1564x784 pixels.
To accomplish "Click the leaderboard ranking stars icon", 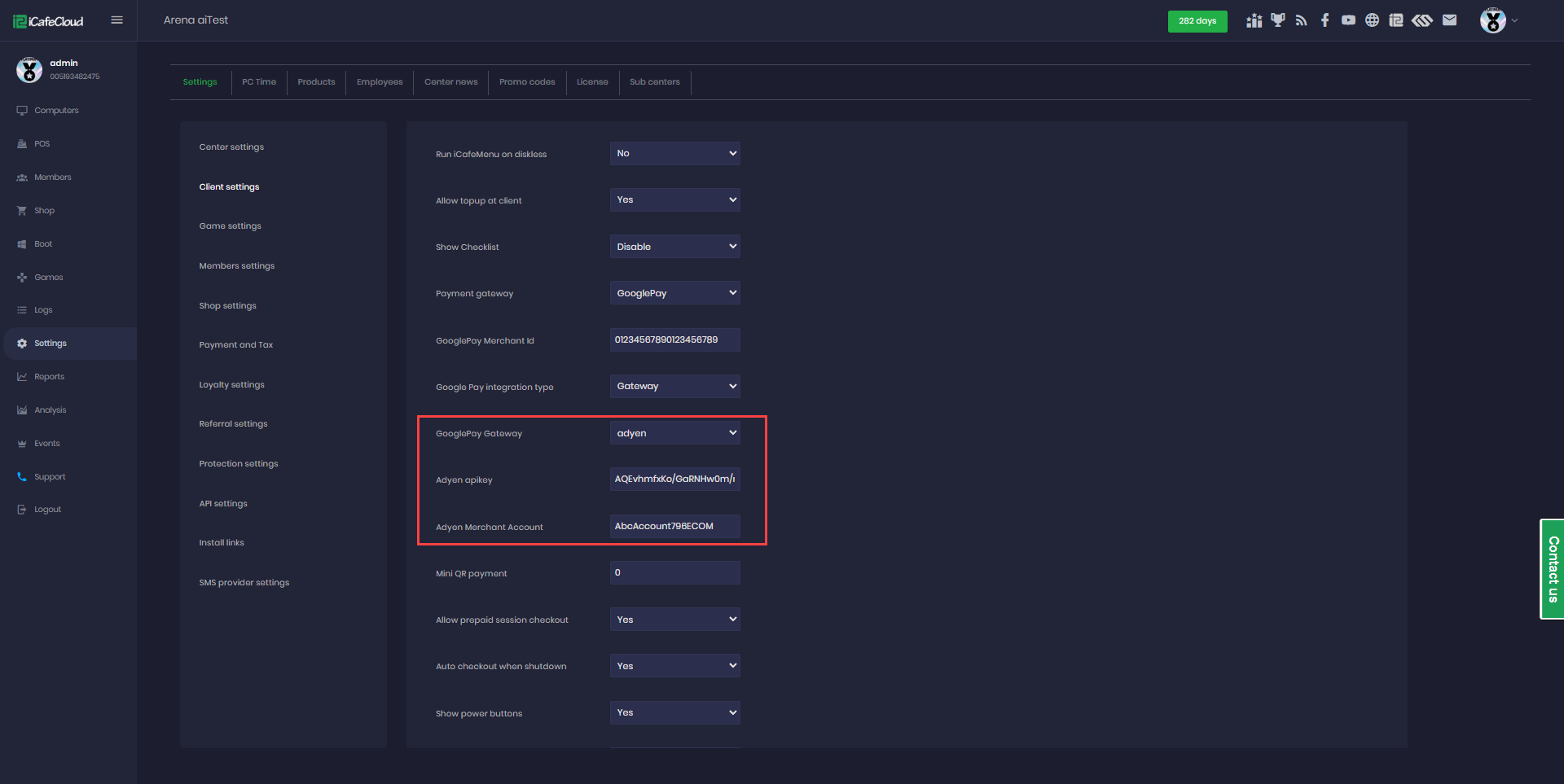I will click(1254, 20).
